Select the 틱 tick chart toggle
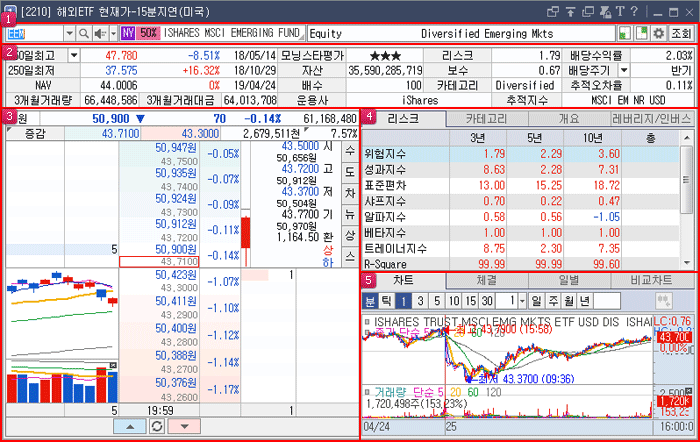Viewport: 700px width, 442px height. pos(387,301)
